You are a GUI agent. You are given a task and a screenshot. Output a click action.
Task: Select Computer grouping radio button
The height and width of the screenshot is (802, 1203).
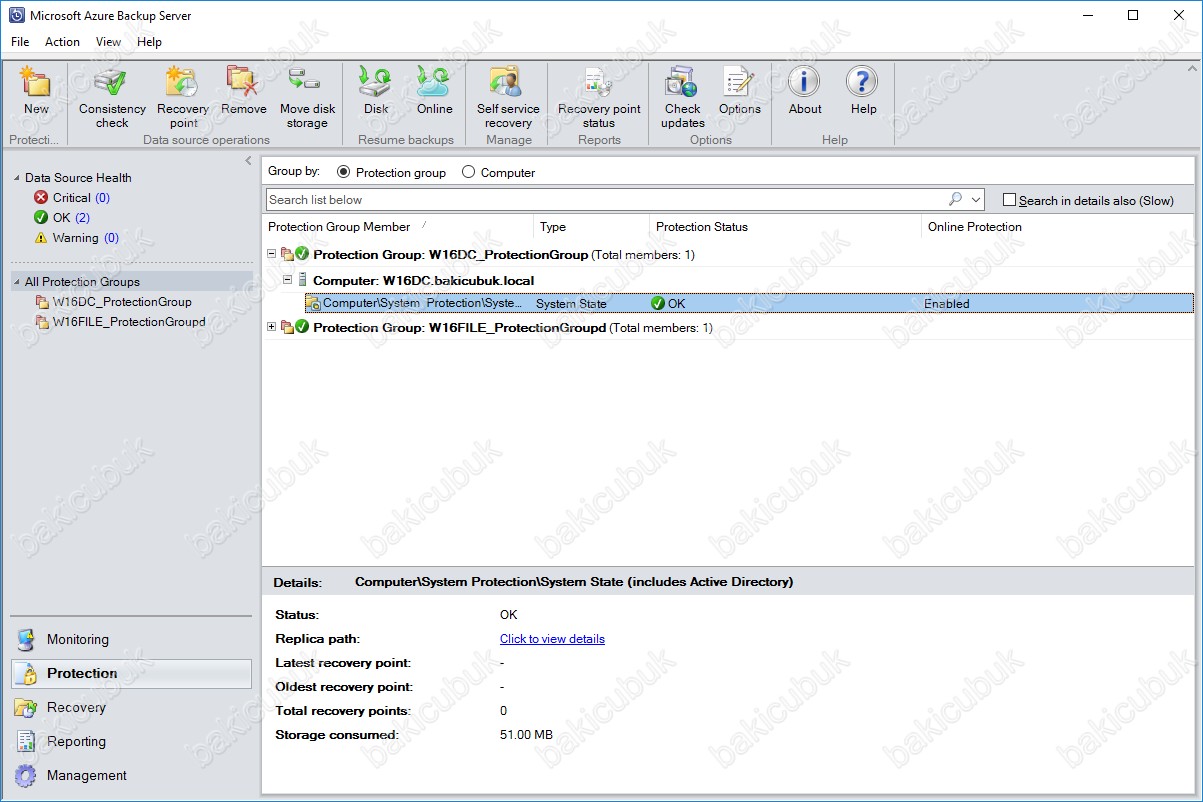tap(468, 172)
